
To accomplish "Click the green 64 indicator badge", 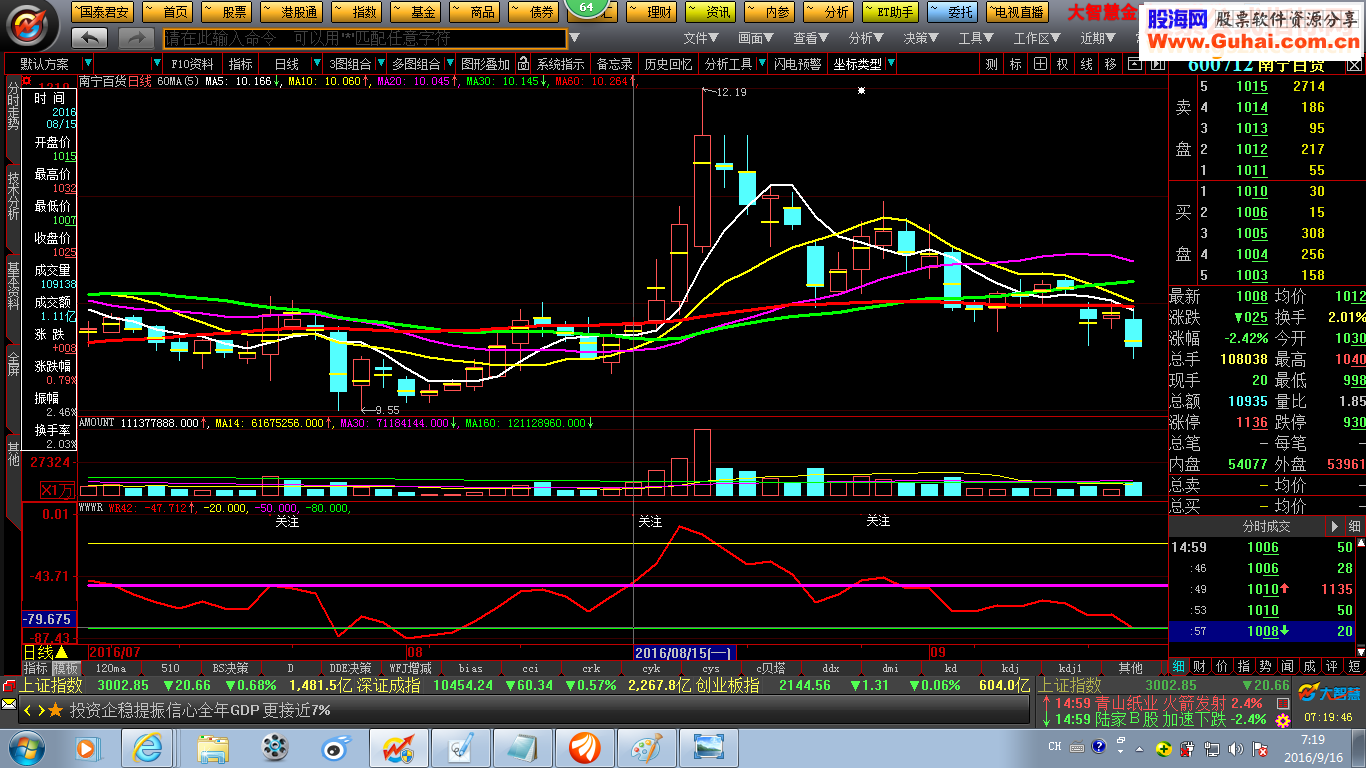I will pyautogui.click(x=586, y=9).
